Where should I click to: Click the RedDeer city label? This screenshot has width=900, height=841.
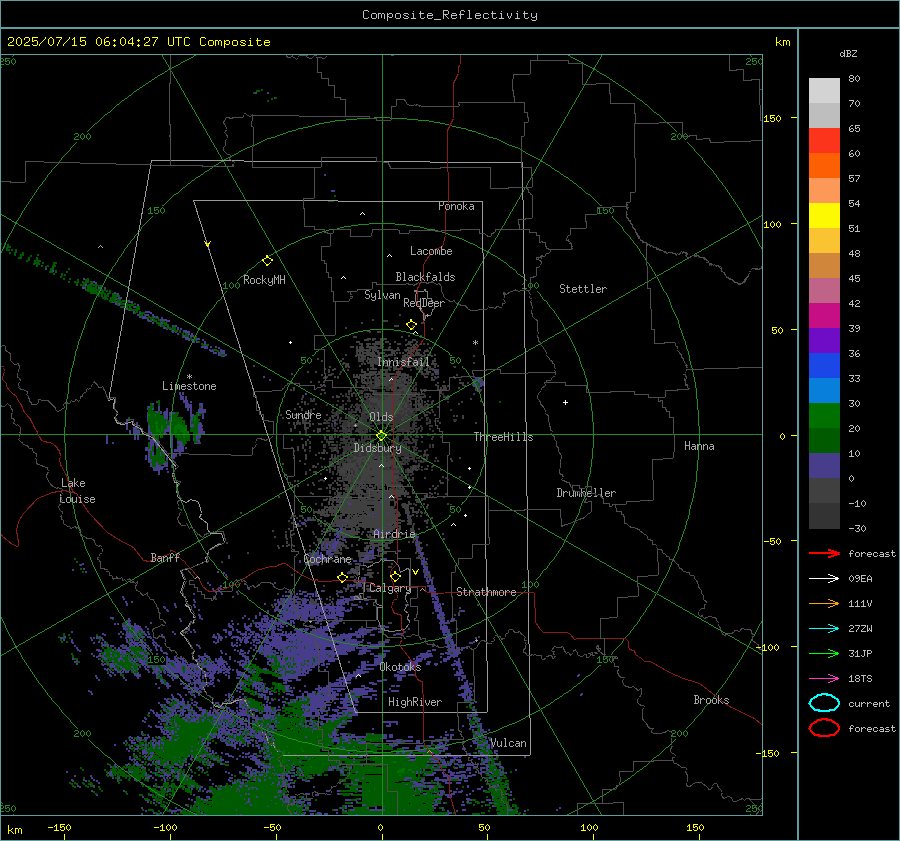coord(424,303)
